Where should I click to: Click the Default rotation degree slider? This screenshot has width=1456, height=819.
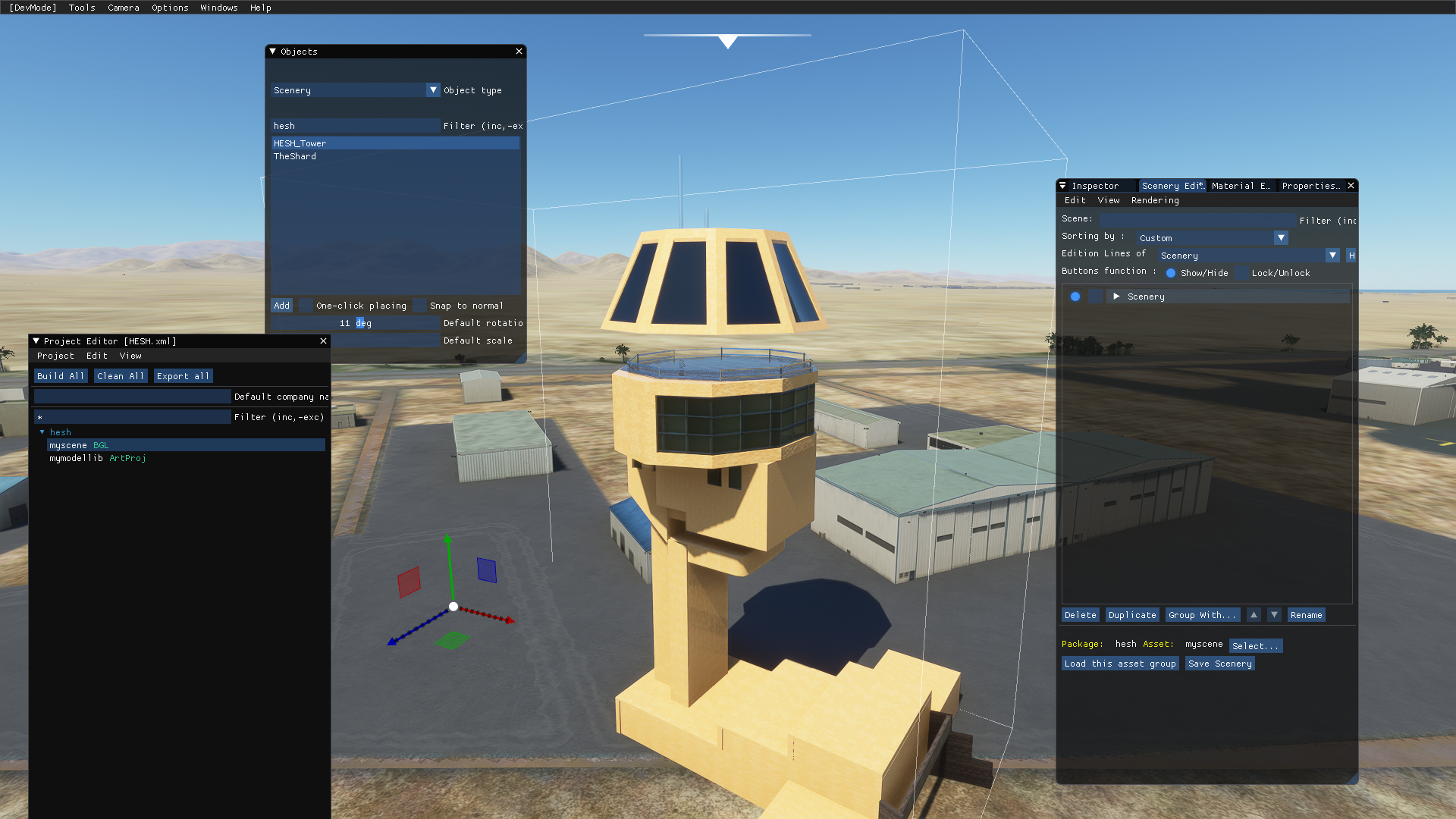pos(355,323)
